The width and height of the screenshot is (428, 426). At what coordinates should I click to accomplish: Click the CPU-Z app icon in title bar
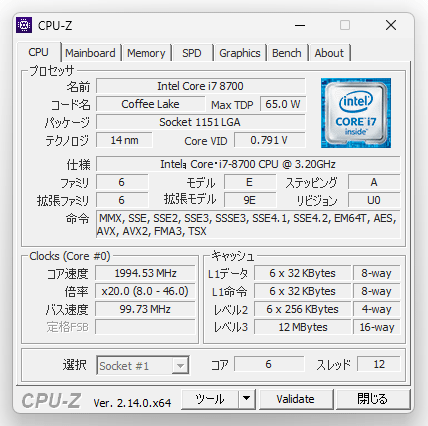[24, 25]
